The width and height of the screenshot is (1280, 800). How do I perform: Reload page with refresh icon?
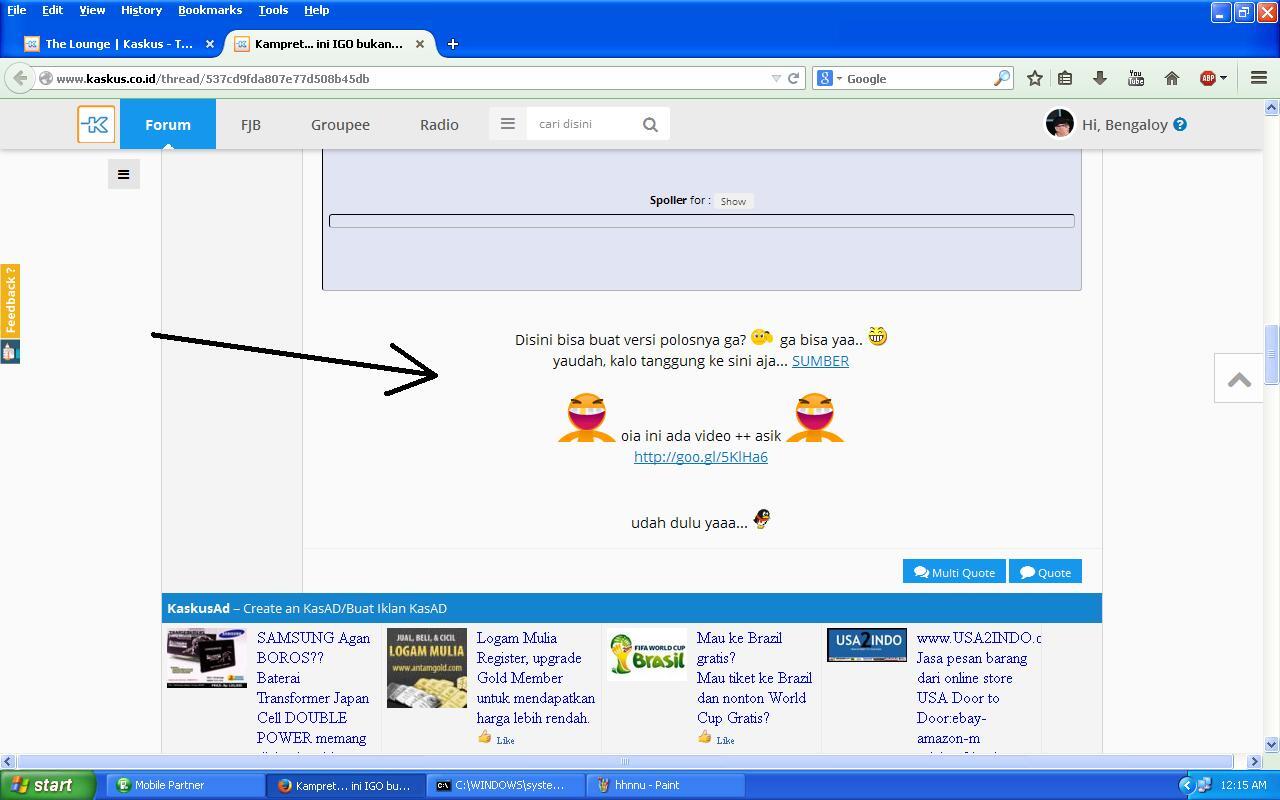point(793,78)
